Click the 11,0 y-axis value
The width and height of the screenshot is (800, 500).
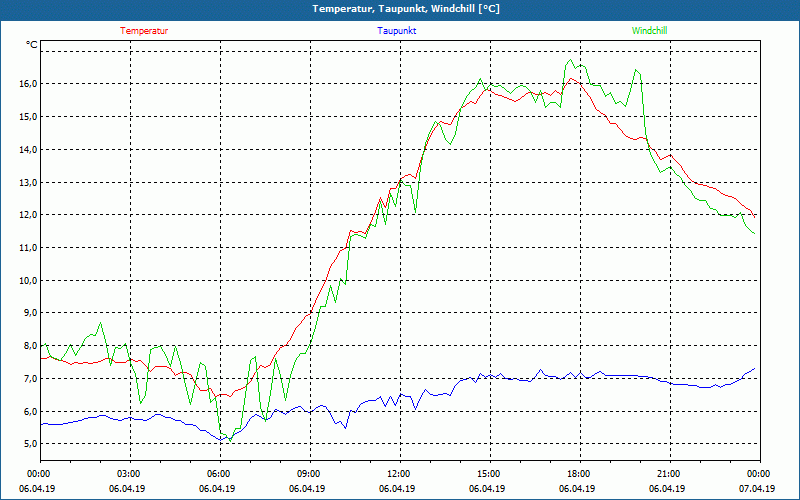click(29, 247)
